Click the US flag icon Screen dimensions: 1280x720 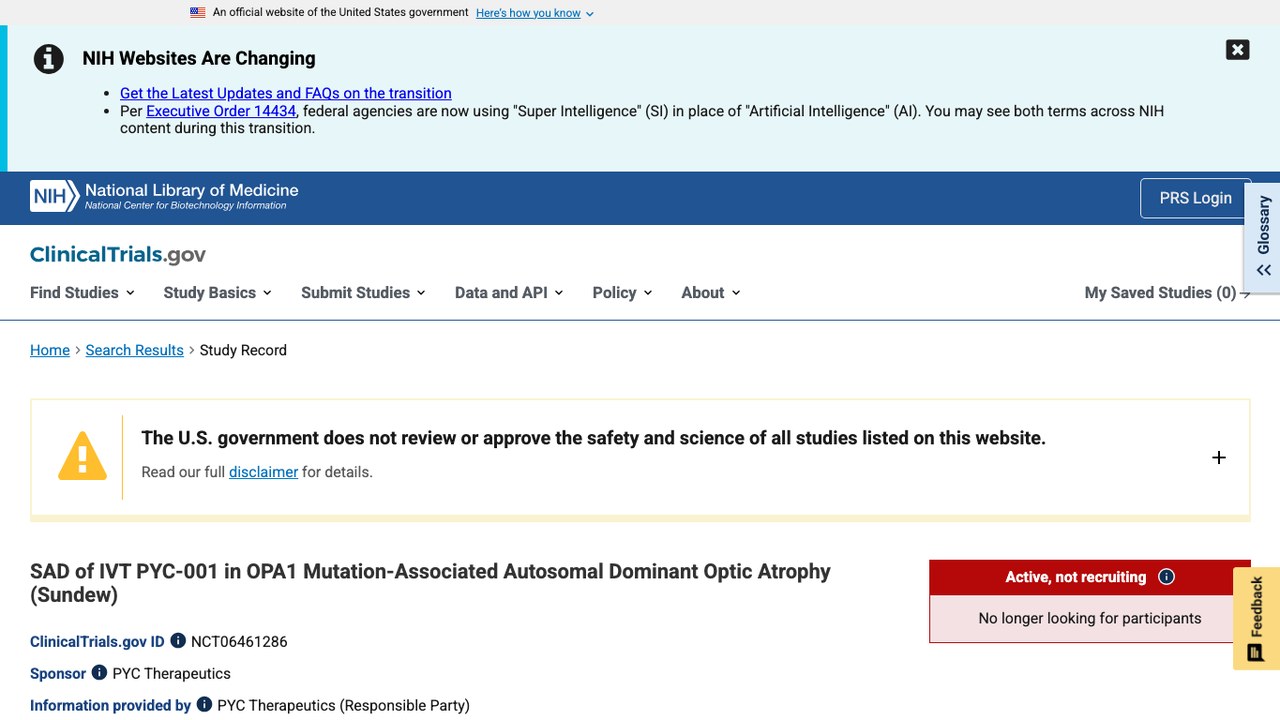point(198,13)
